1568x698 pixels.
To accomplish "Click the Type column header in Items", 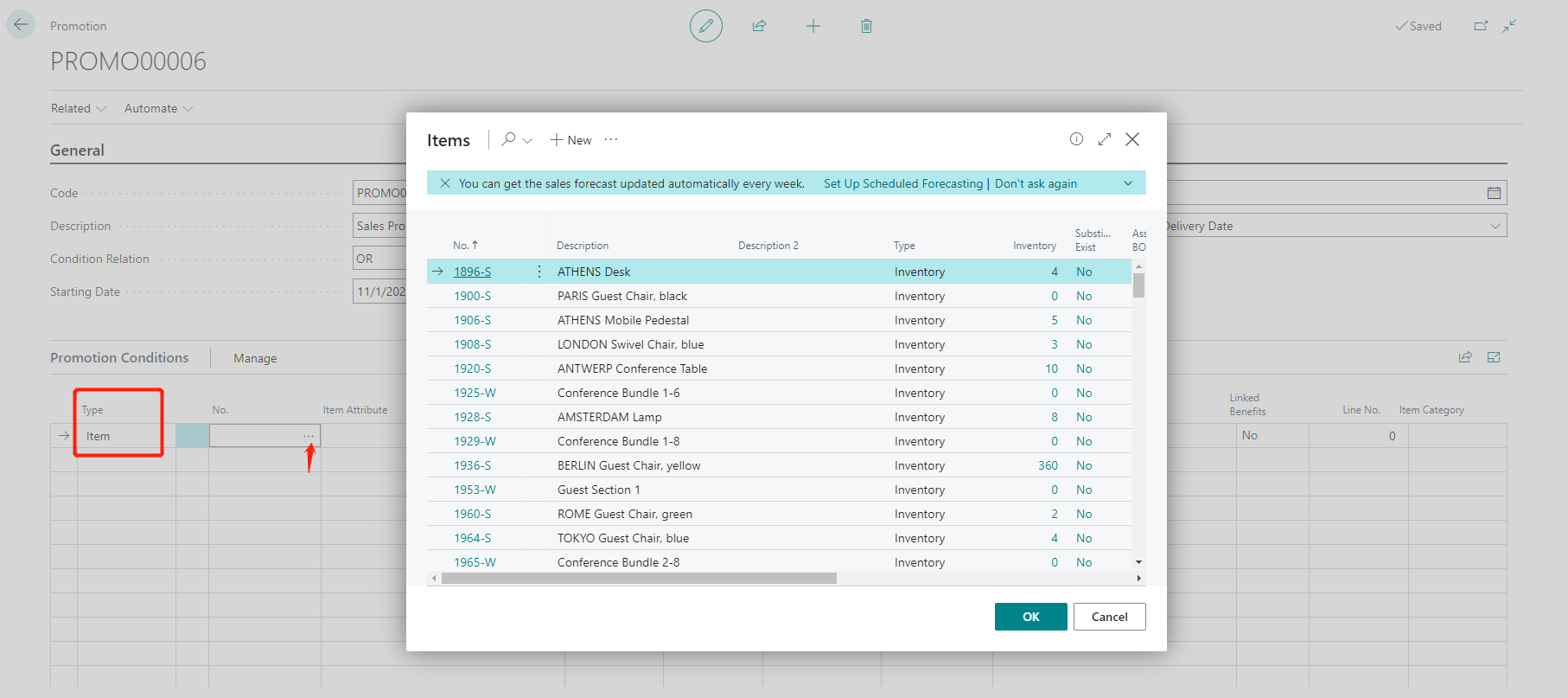I will coord(904,246).
